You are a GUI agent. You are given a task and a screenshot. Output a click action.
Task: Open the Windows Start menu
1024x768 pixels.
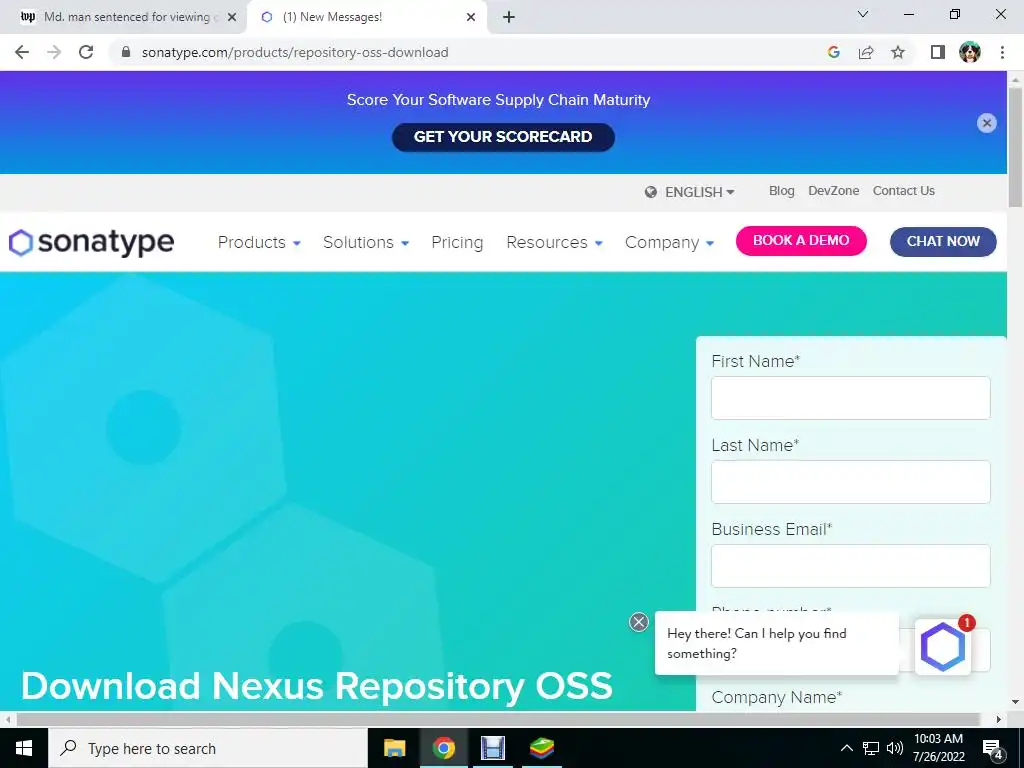tap(24, 748)
